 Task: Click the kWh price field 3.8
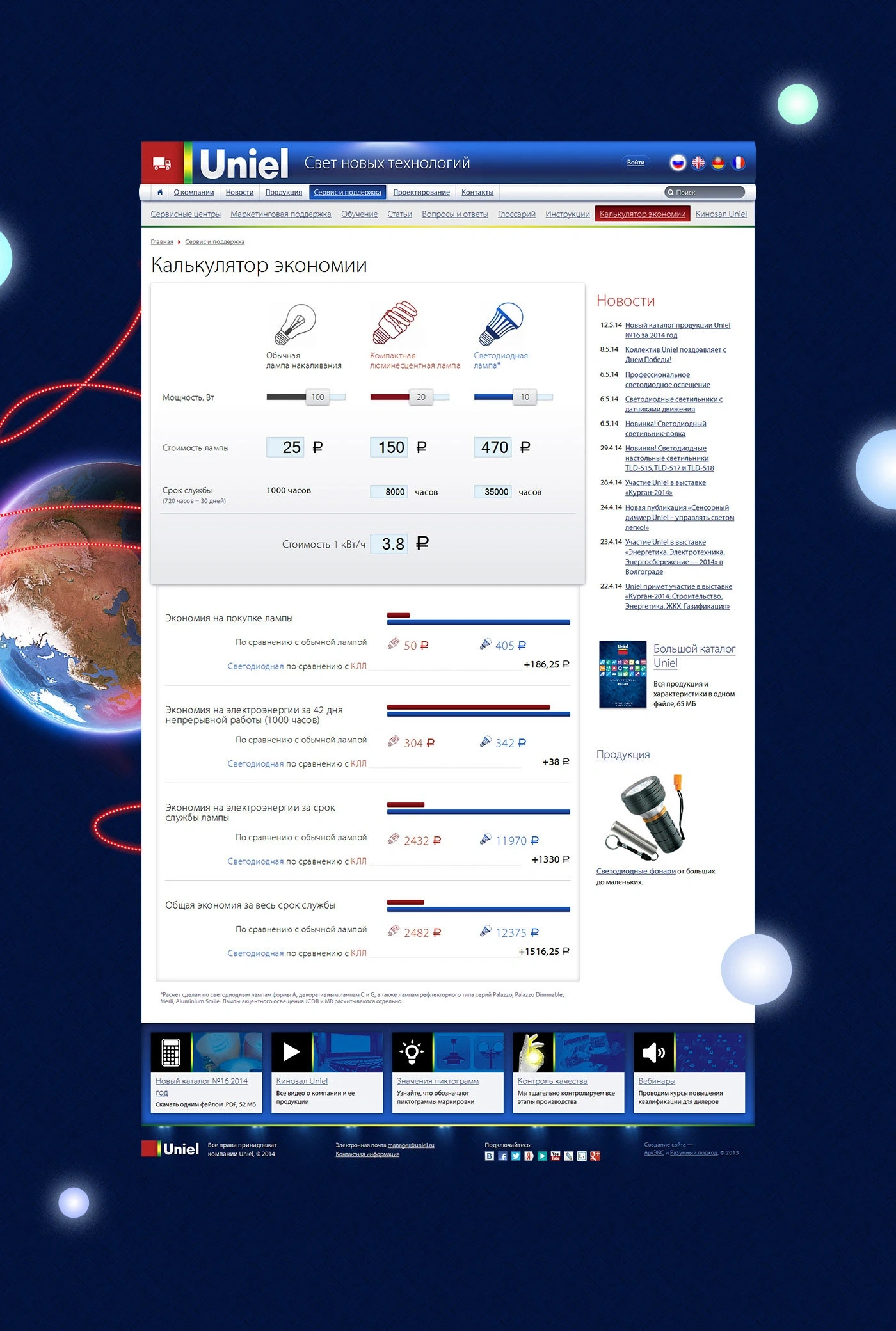(389, 544)
